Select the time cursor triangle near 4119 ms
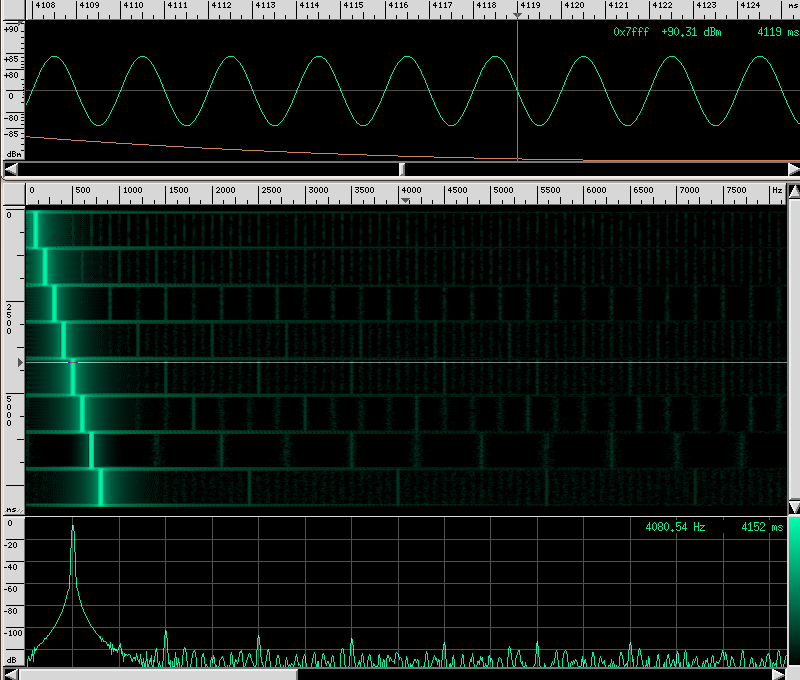 coord(517,16)
